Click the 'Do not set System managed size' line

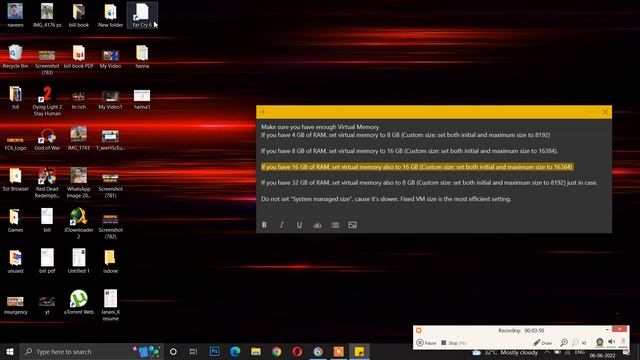(x=386, y=199)
